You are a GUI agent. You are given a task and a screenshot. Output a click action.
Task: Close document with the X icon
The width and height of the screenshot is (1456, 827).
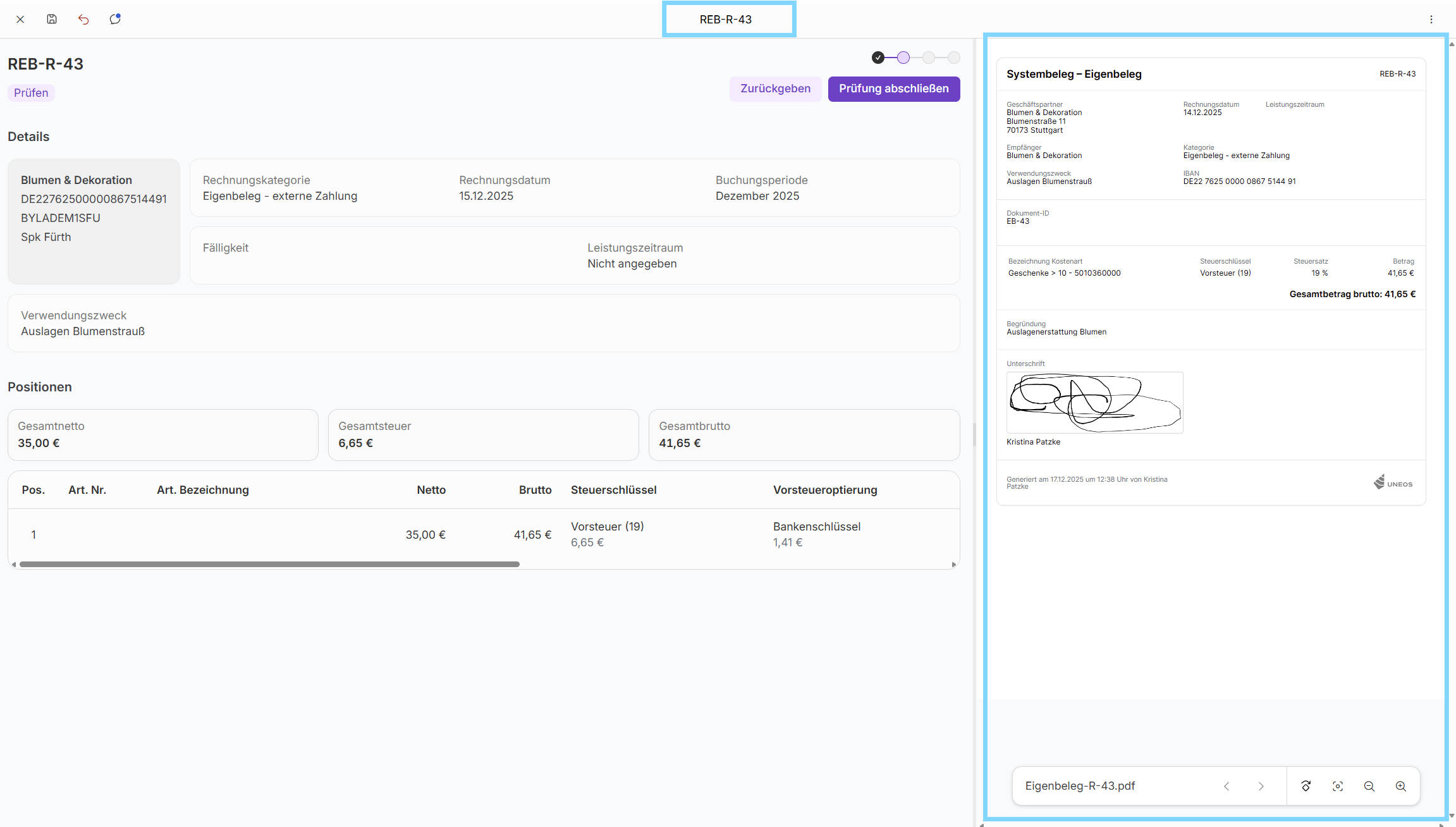pyautogui.click(x=20, y=19)
